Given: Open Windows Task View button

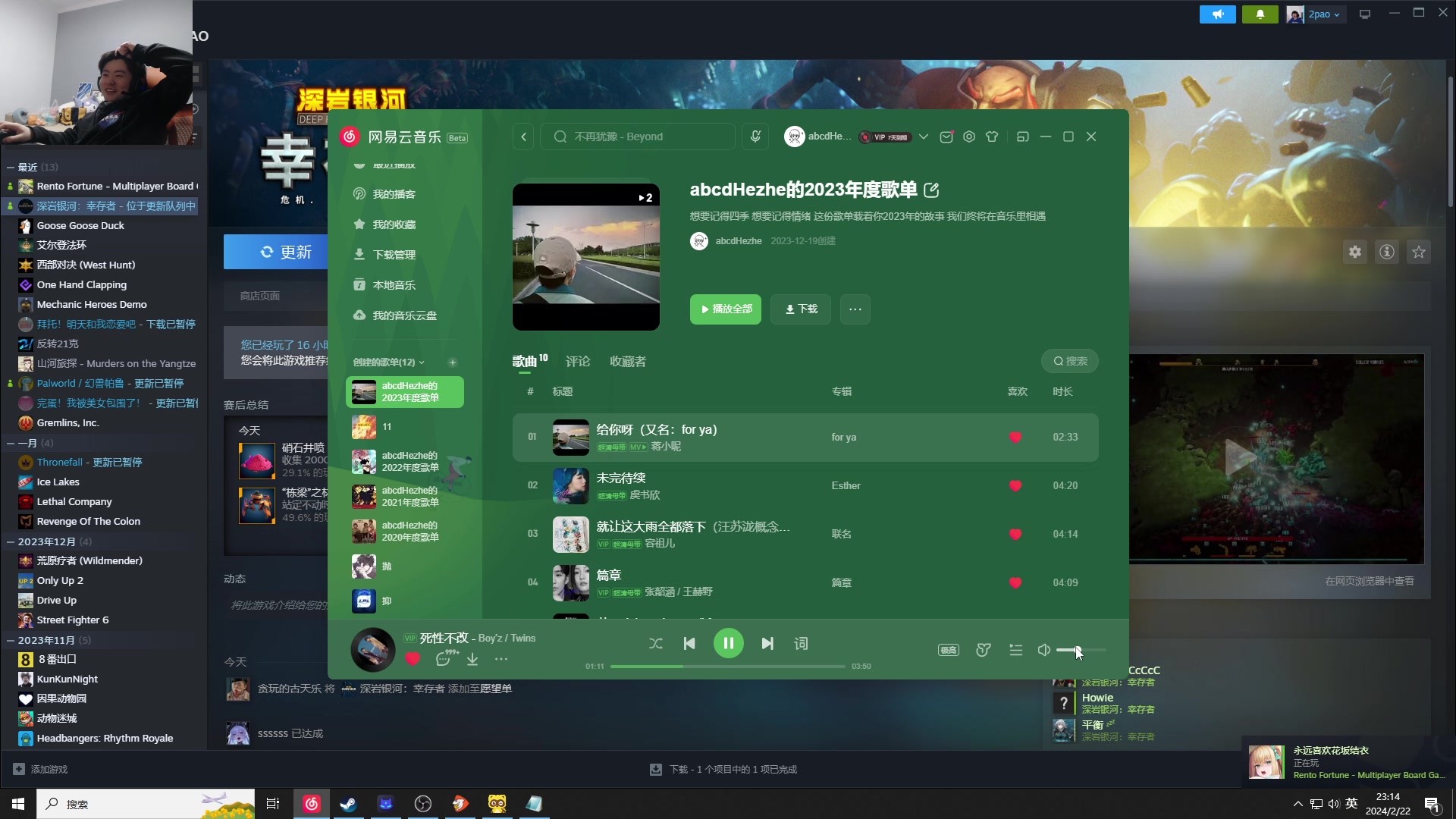Looking at the screenshot, I should 273,804.
